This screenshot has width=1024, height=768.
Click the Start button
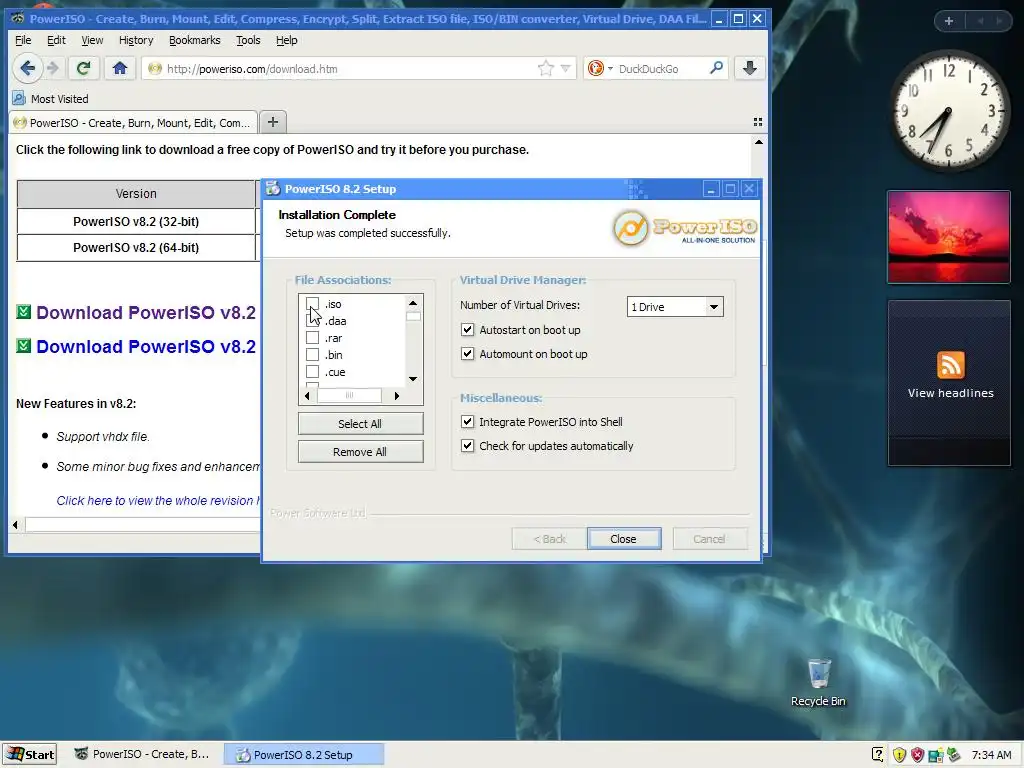[x=30, y=754]
